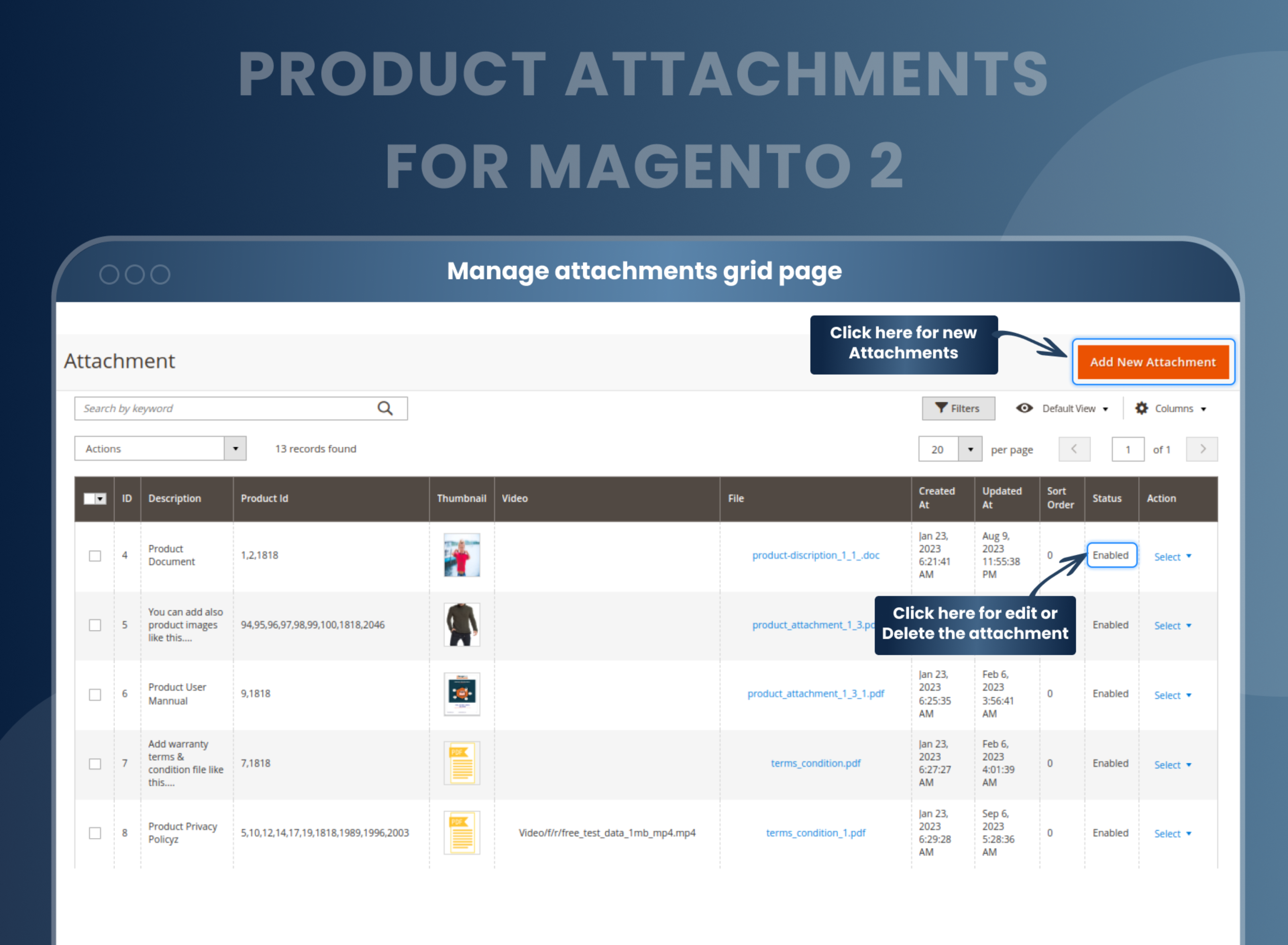Click the page number input field
The height and width of the screenshot is (945, 1288).
[1127, 449]
